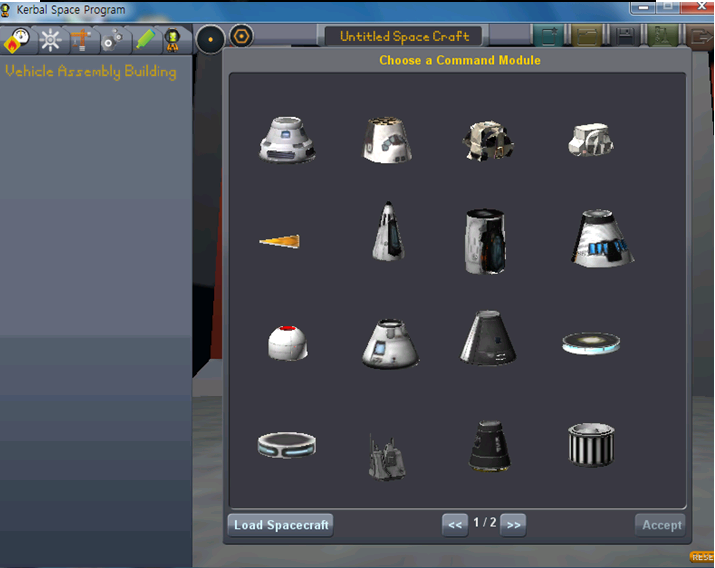Toggle the symmetry mode circle button
This screenshot has width=715, height=568.
click(210, 39)
